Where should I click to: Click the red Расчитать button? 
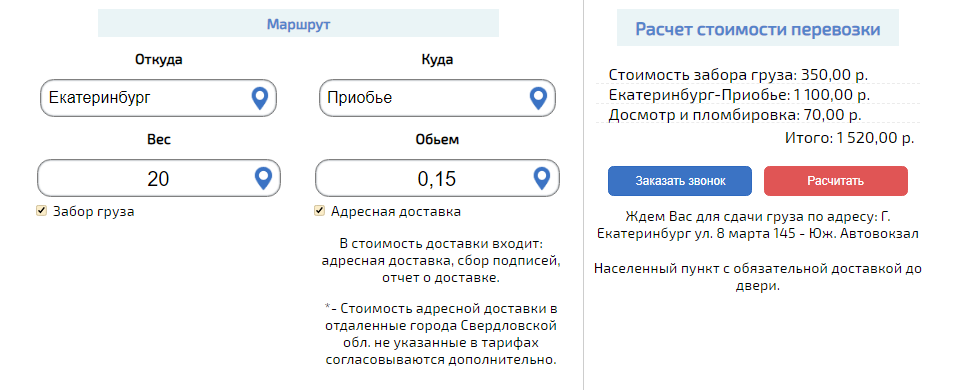[x=836, y=181]
